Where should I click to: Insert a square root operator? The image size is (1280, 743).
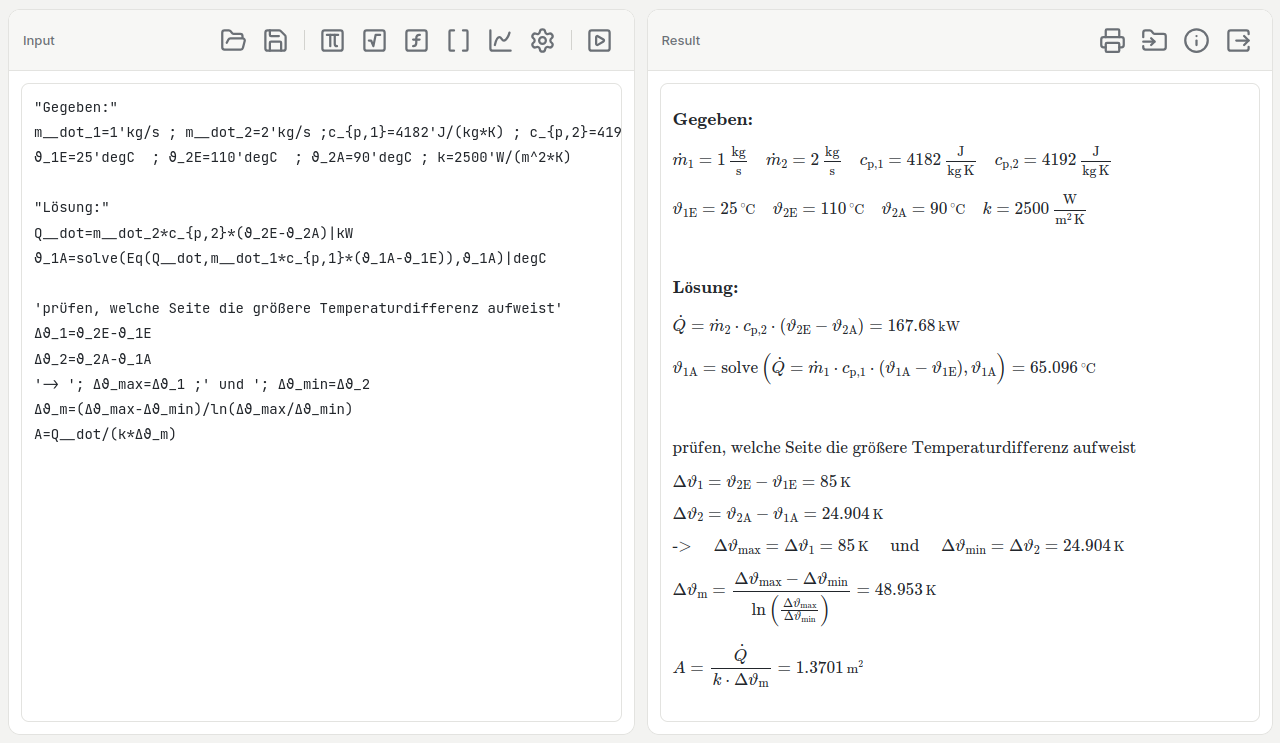pyautogui.click(x=374, y=40)
